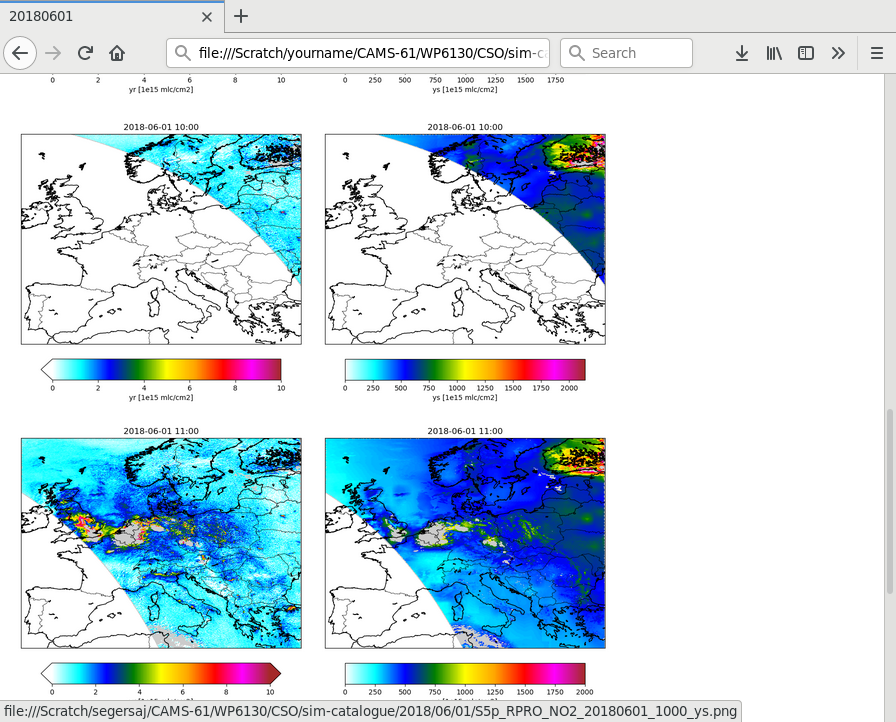
Task: Reload the current page
Action: pyautogui.click(x=85, y=53)
